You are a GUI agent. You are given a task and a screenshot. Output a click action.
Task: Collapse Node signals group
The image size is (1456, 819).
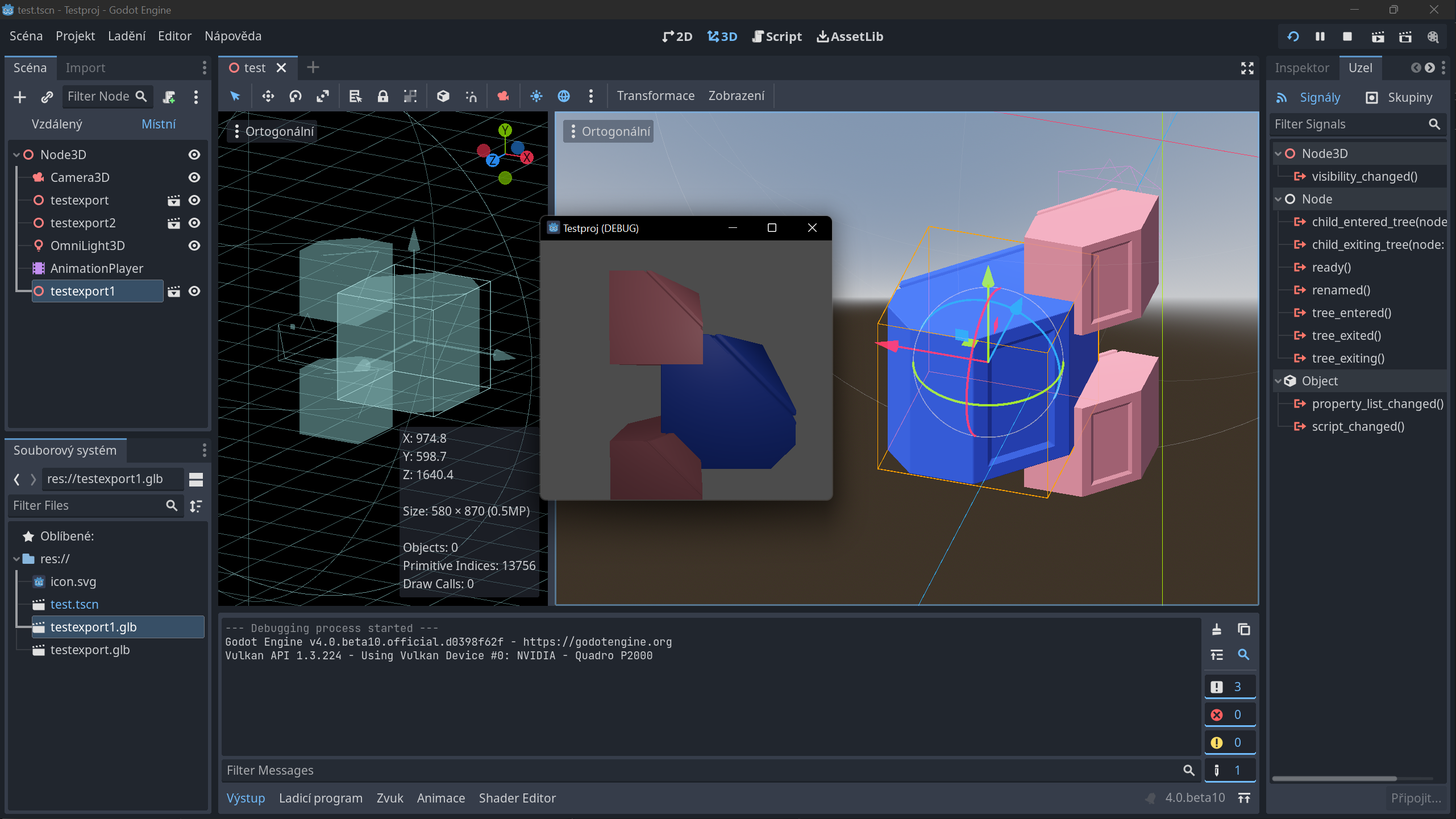pyautogui.click(x=1278, y=199)
